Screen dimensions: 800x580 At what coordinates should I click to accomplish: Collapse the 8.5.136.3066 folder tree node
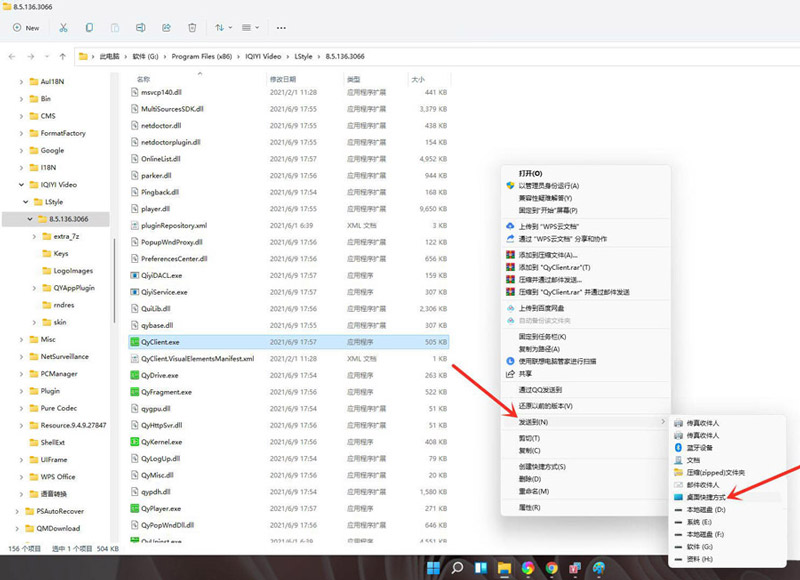click(x=30, y=219)
